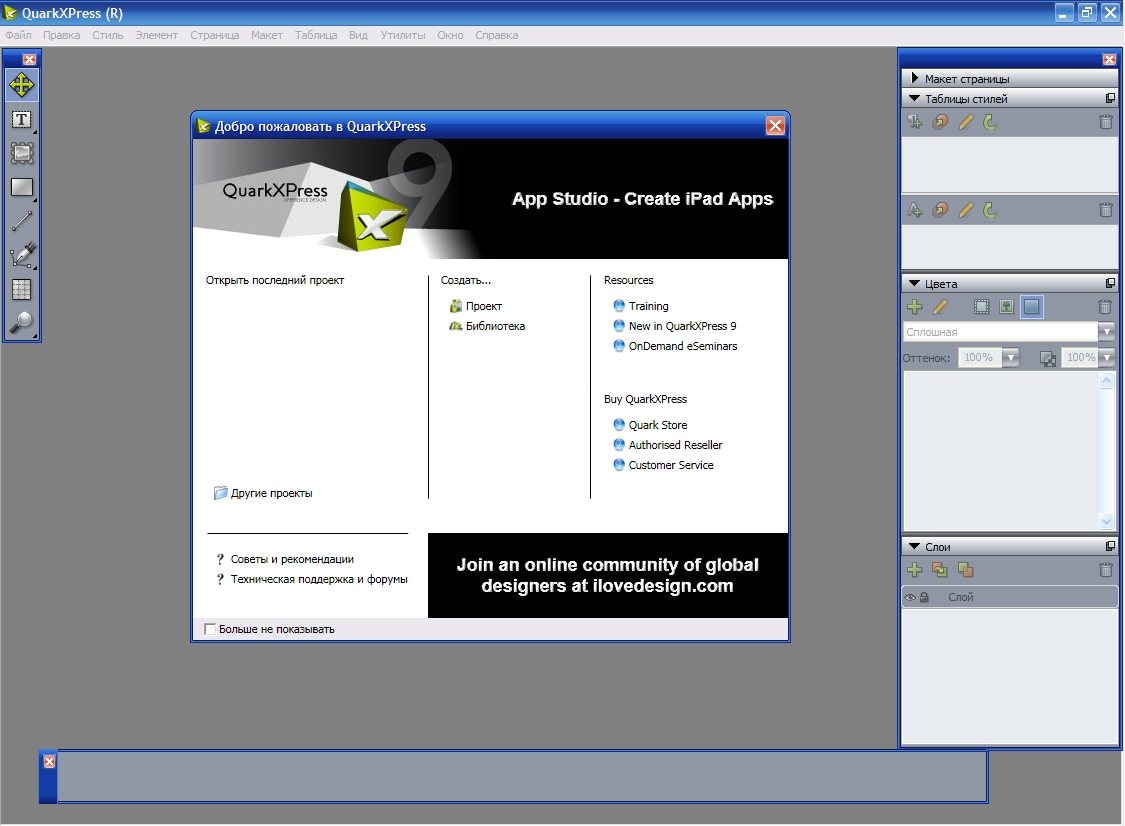The width and height of the screenshot is (1125, 826).
Task: Expand the Макет страницы panel
Action: [x=915, y=78]
